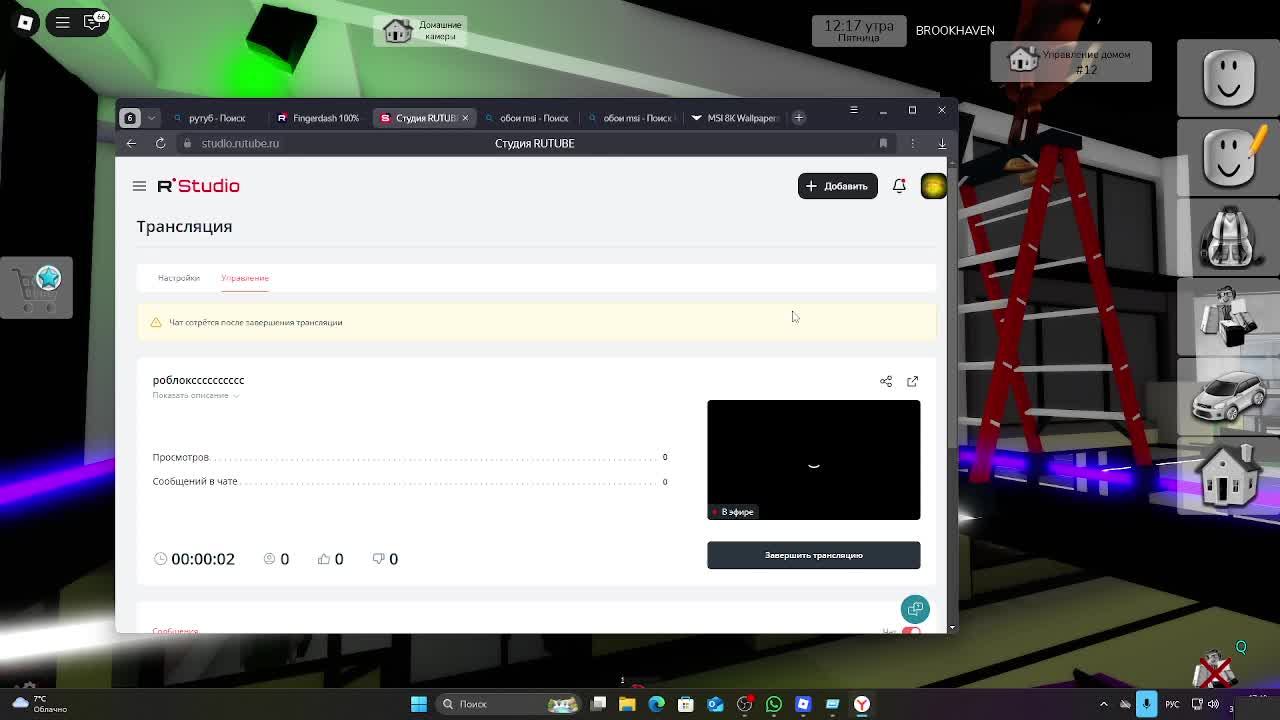Reload the studio.rutube.ru page
The height and width of the screenshot is (720, 1280).
pyautogui.click(x=160, y=143)
